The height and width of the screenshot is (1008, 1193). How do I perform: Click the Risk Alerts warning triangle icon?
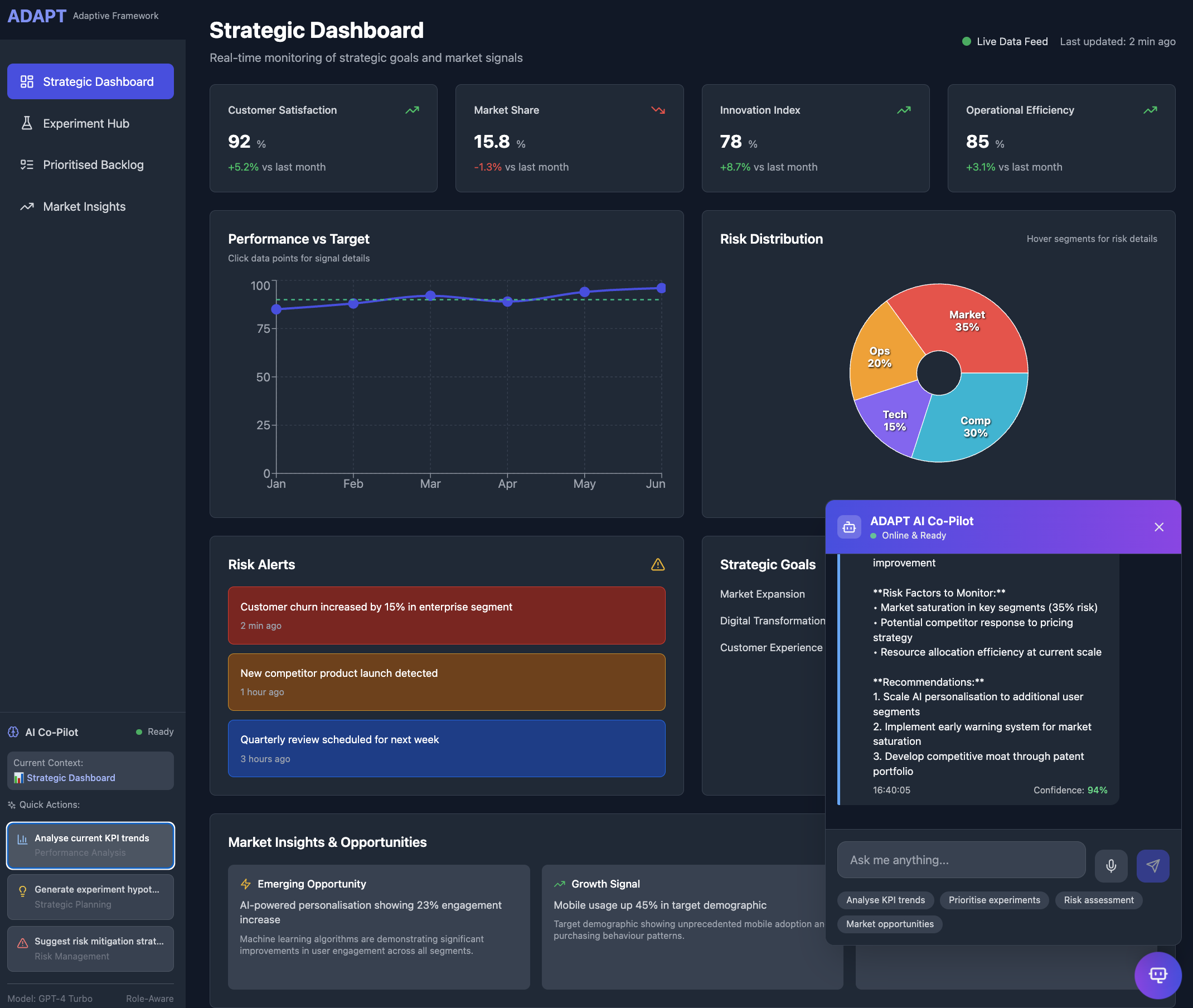coord(658,565)
